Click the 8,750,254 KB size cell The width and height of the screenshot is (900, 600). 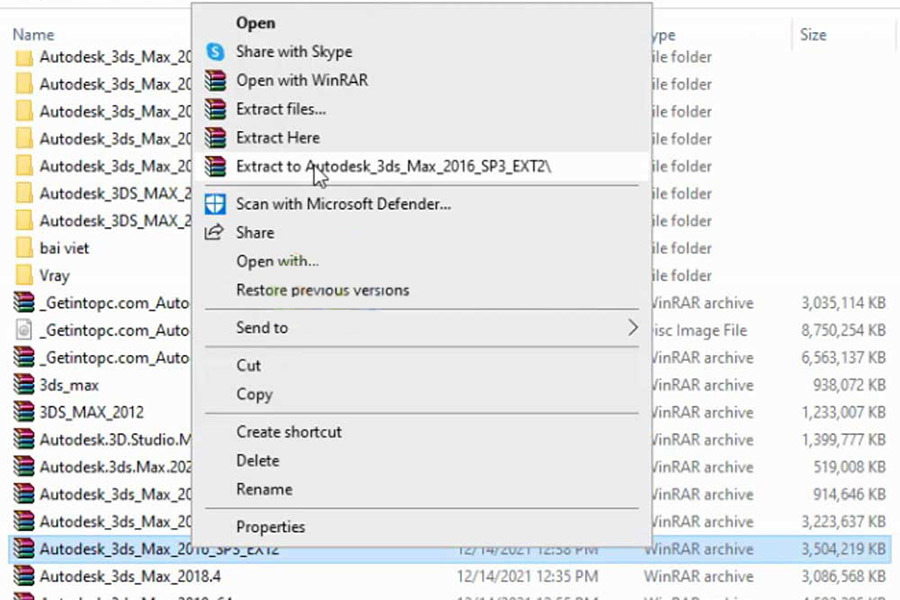(x=843, y=330)
